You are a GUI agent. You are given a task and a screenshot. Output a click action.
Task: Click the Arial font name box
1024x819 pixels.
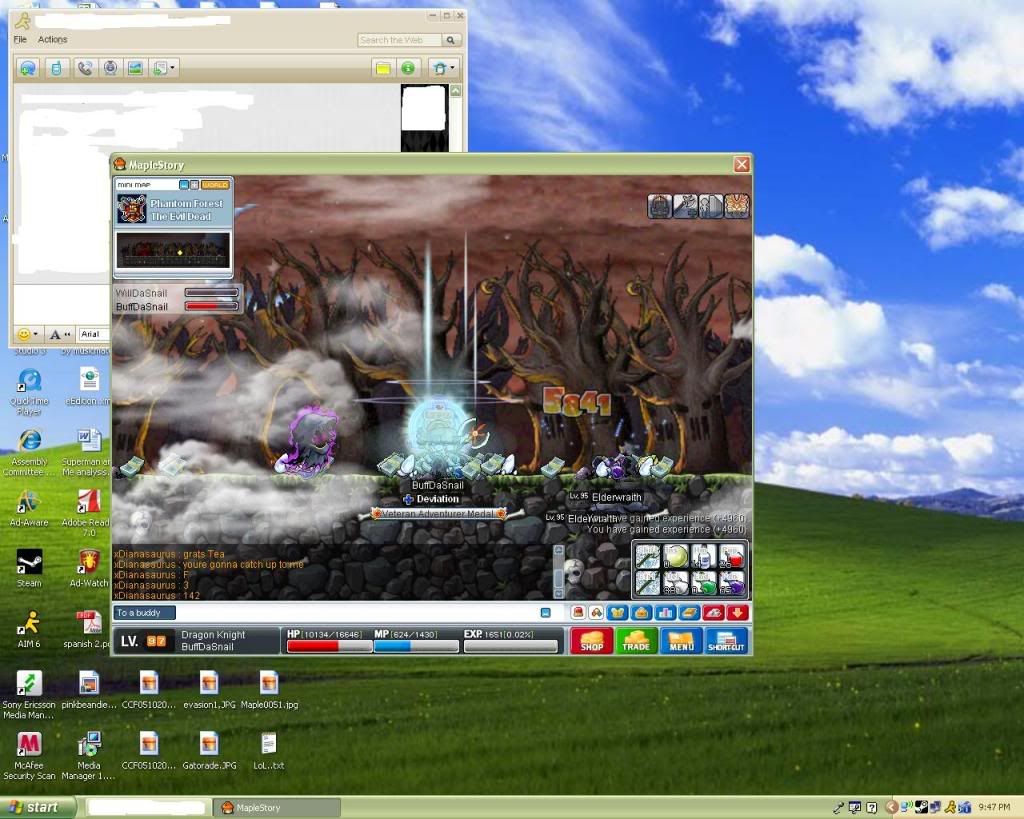93,334
